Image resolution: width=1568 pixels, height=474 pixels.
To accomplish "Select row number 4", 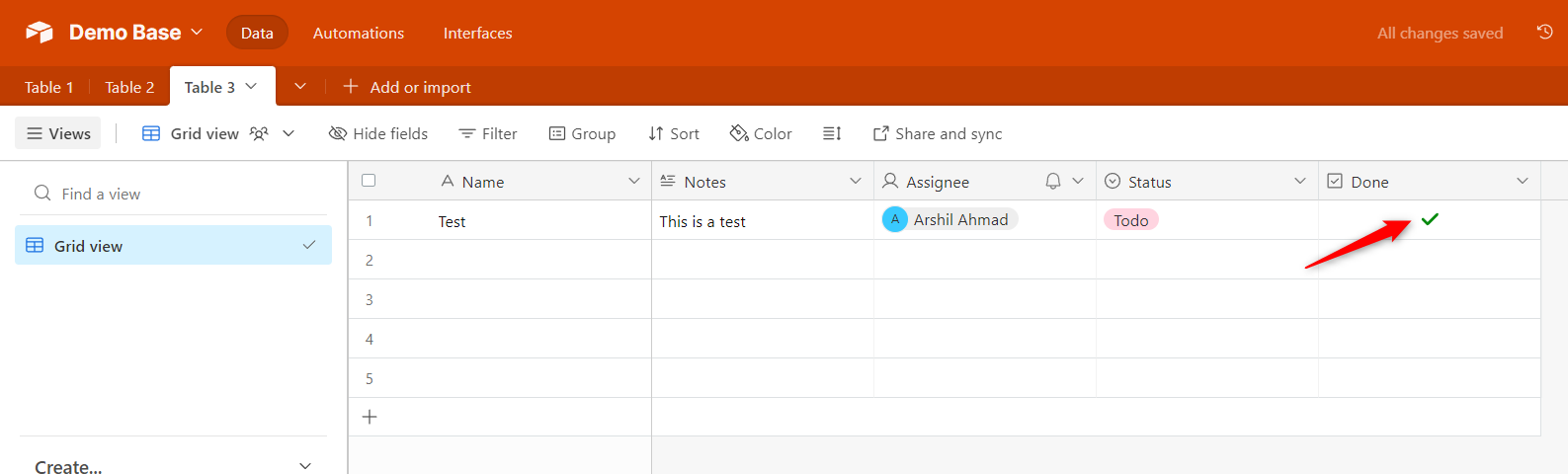I will click(370, 339).
